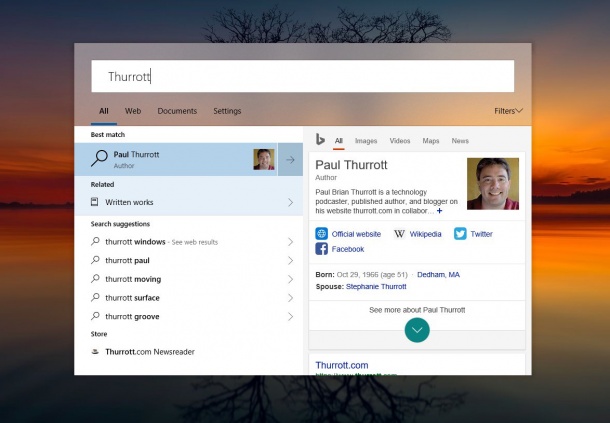This screenshot has height=423, width=610.
Task: Open the Filters dropdown
Action: 508,111
